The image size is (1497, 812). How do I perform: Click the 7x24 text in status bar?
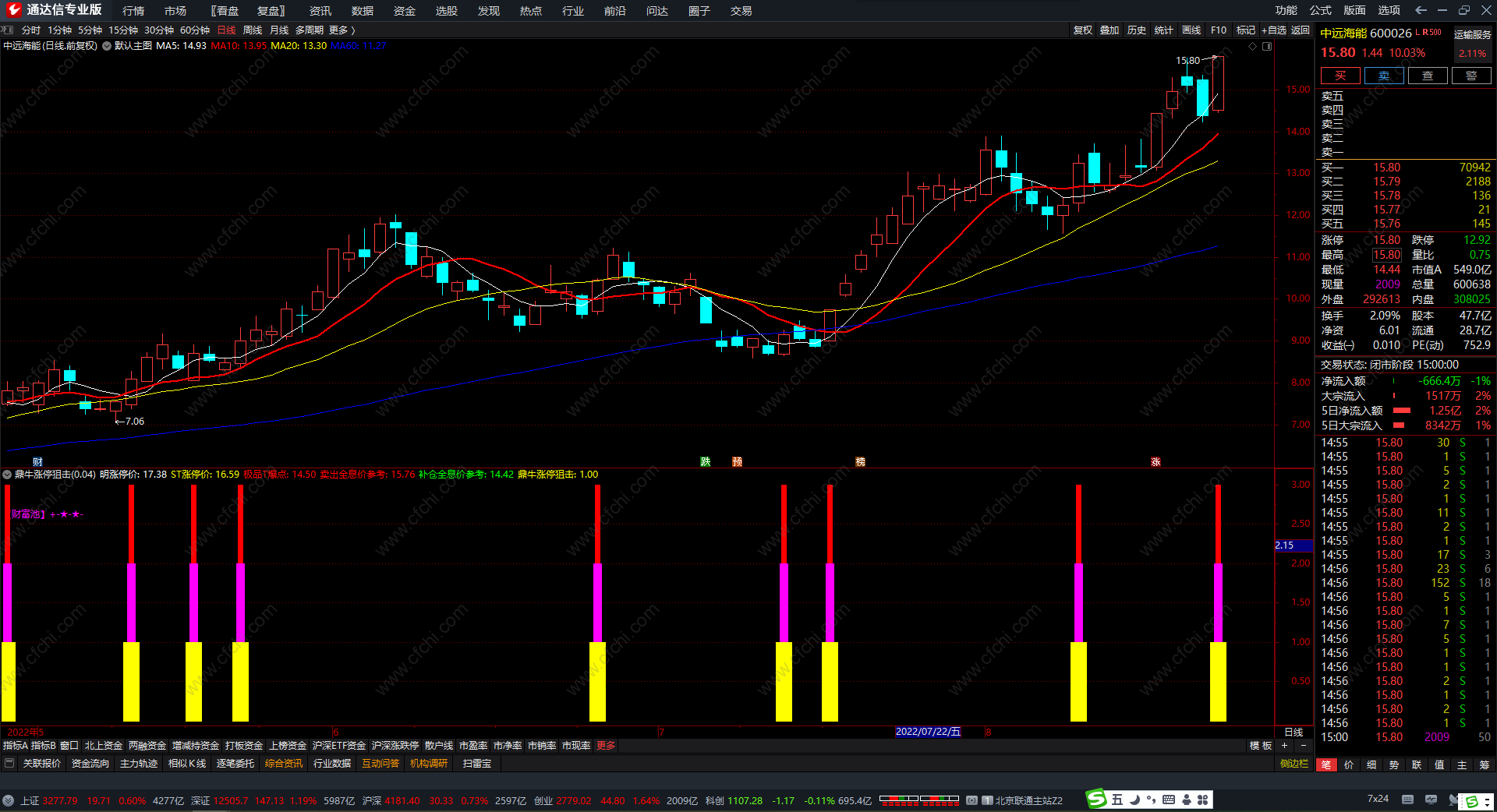coord(1378,799)
